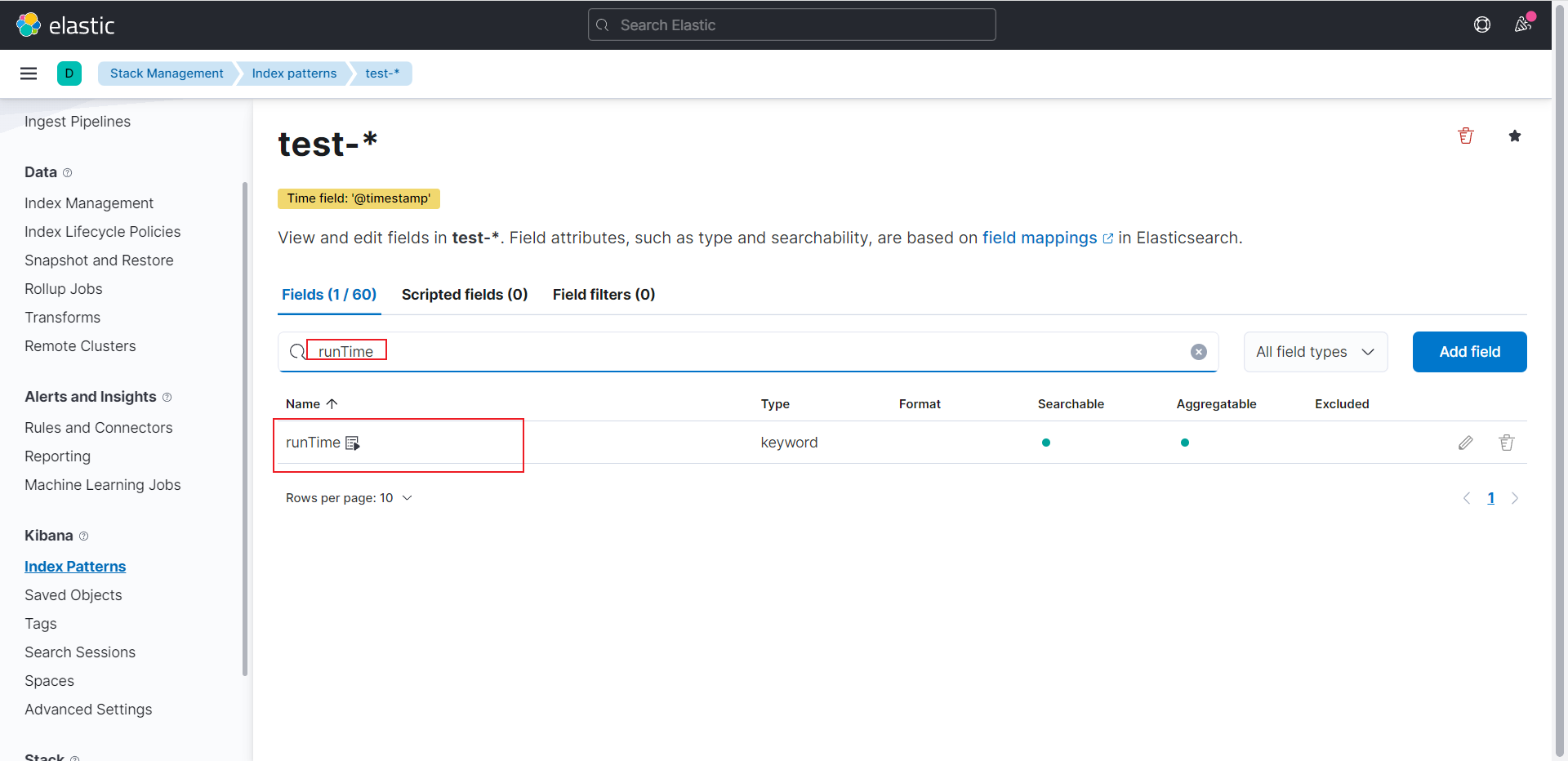Screen dimensions: 1568x761
Task: Open Rules and Connectors
Action: click(99, 428)
